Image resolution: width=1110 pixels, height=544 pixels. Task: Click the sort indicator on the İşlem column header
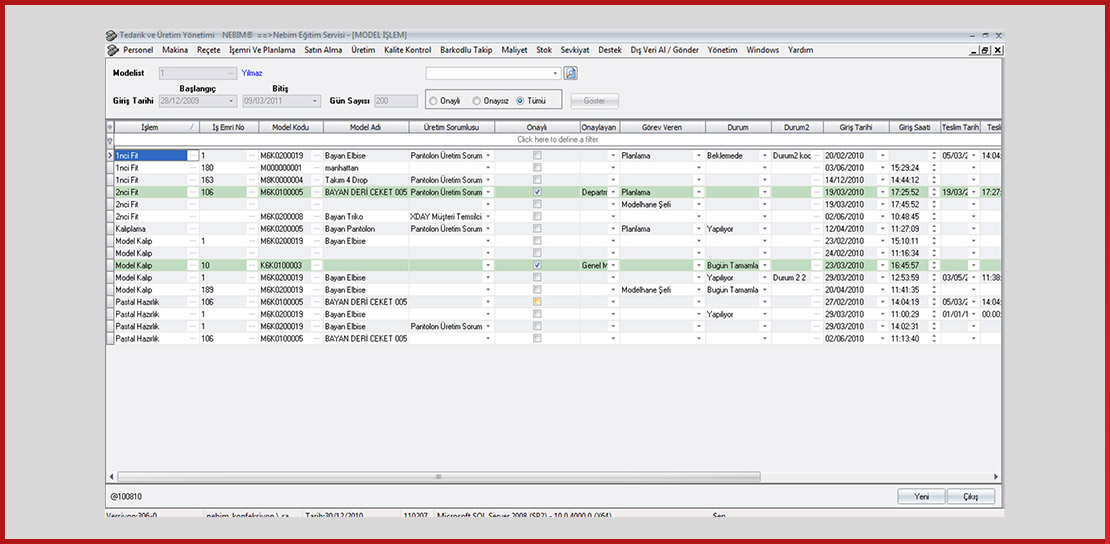click(192, 128)
